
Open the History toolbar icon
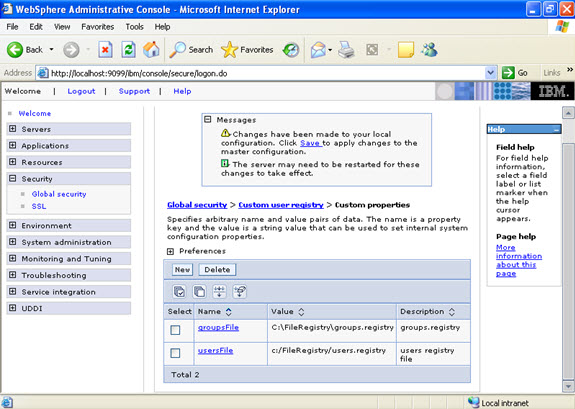[x=291, y=50]
